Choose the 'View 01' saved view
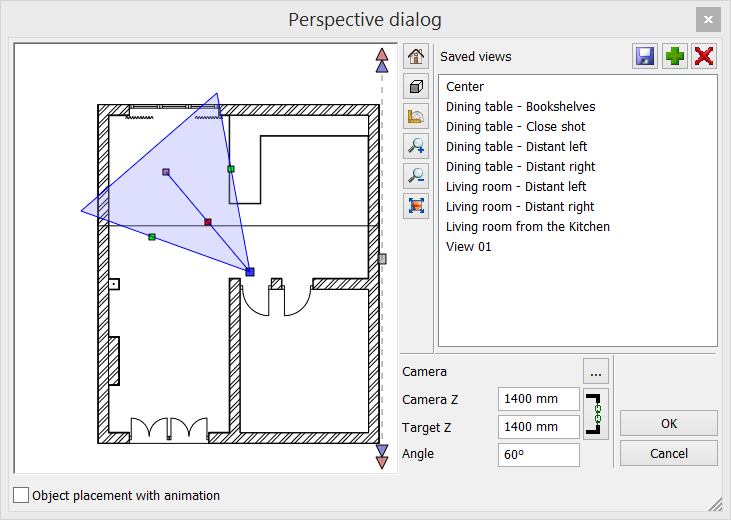Screen dimensions: 731x520 click(468, 247)
